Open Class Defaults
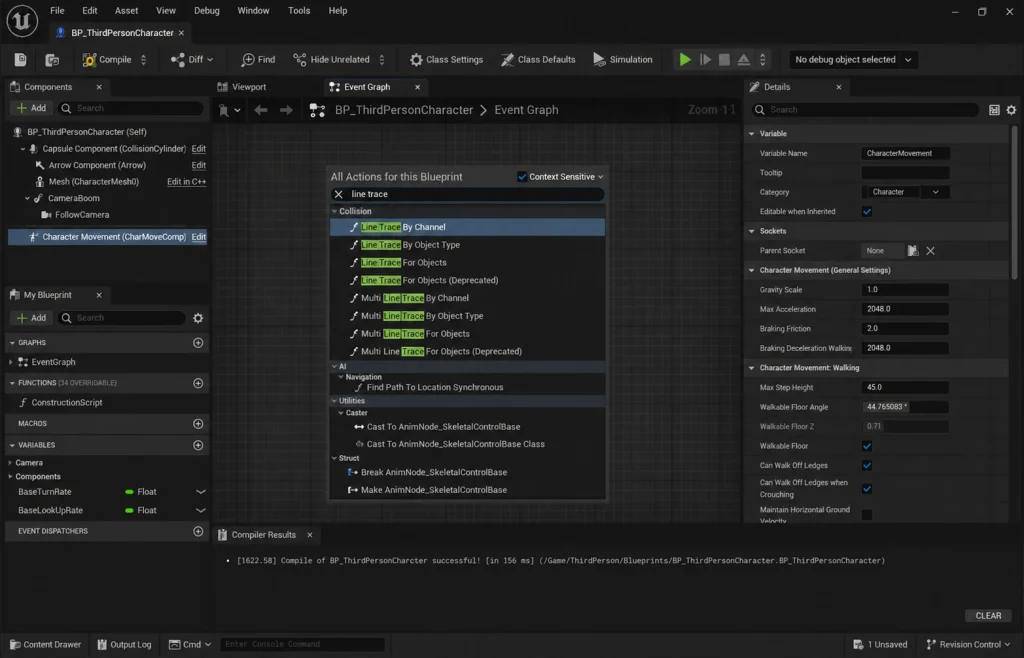The height and width of the screenshot is (658, 1024). 538,59
